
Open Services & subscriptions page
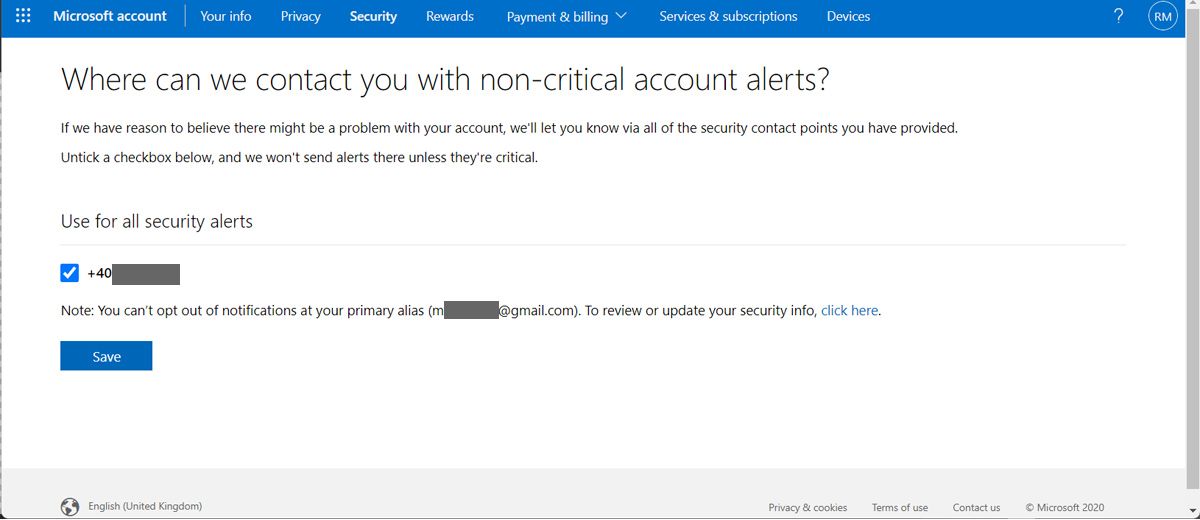click(x=728, y=16)
